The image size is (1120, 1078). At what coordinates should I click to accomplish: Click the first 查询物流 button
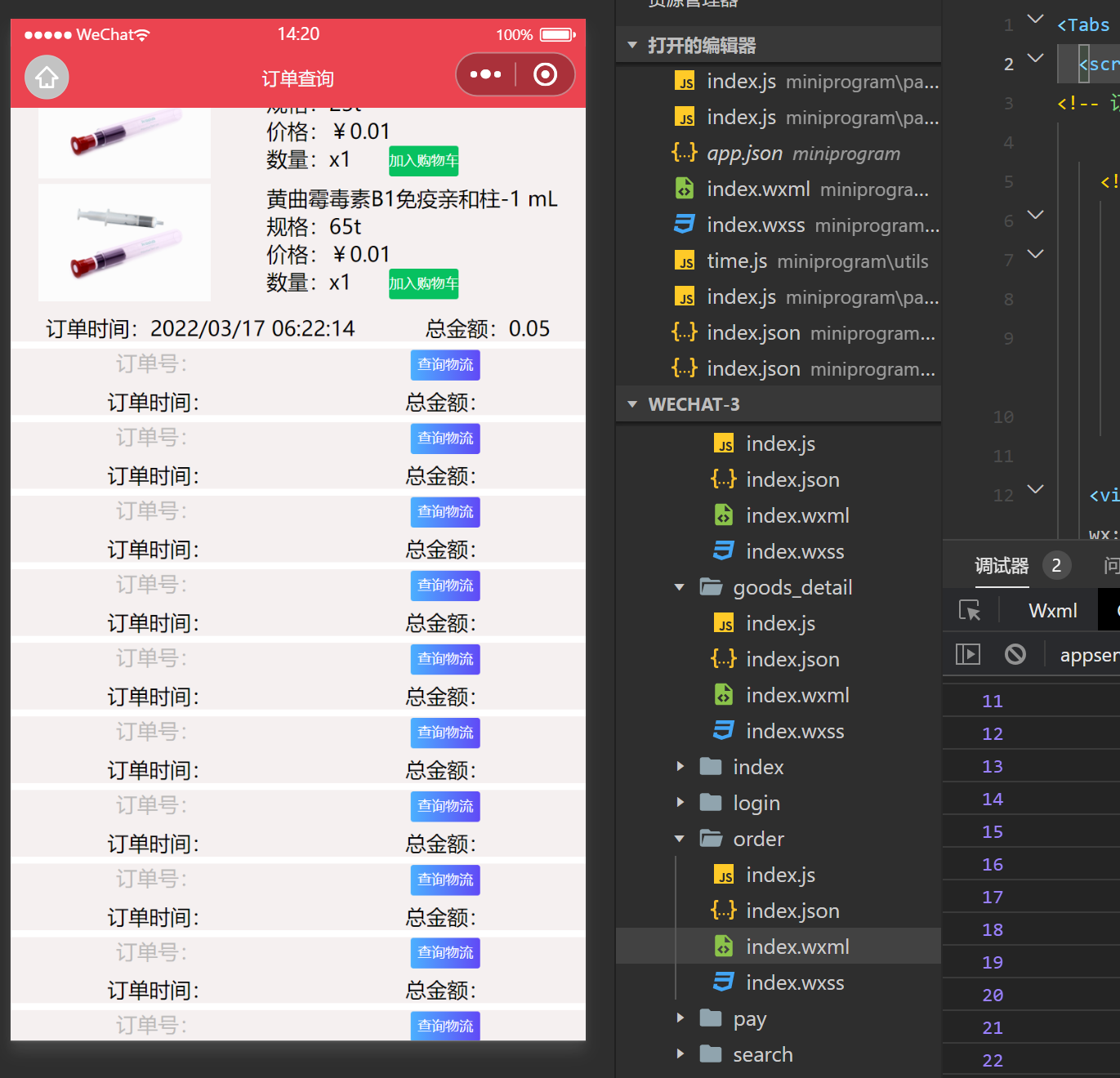[445, 365]
